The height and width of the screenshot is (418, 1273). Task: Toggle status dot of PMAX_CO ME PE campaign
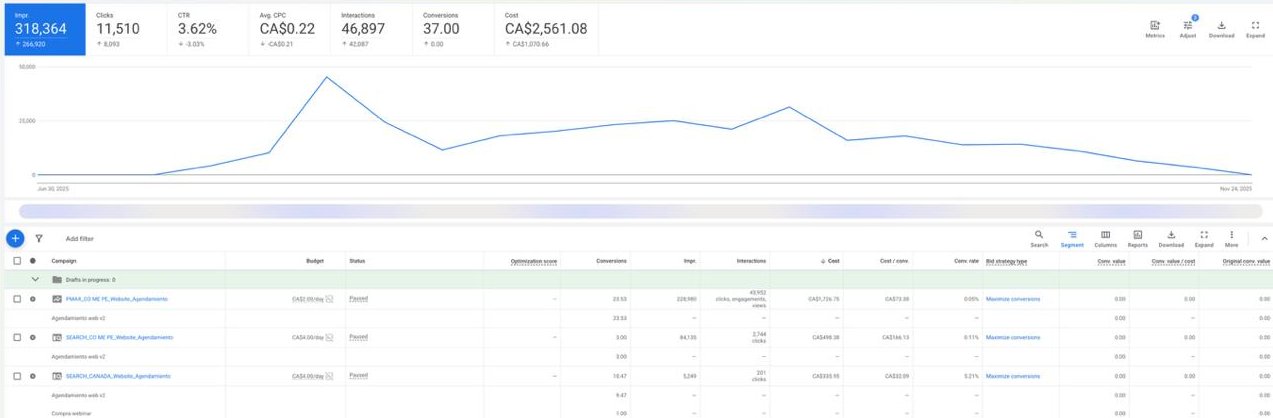[33, 299]
